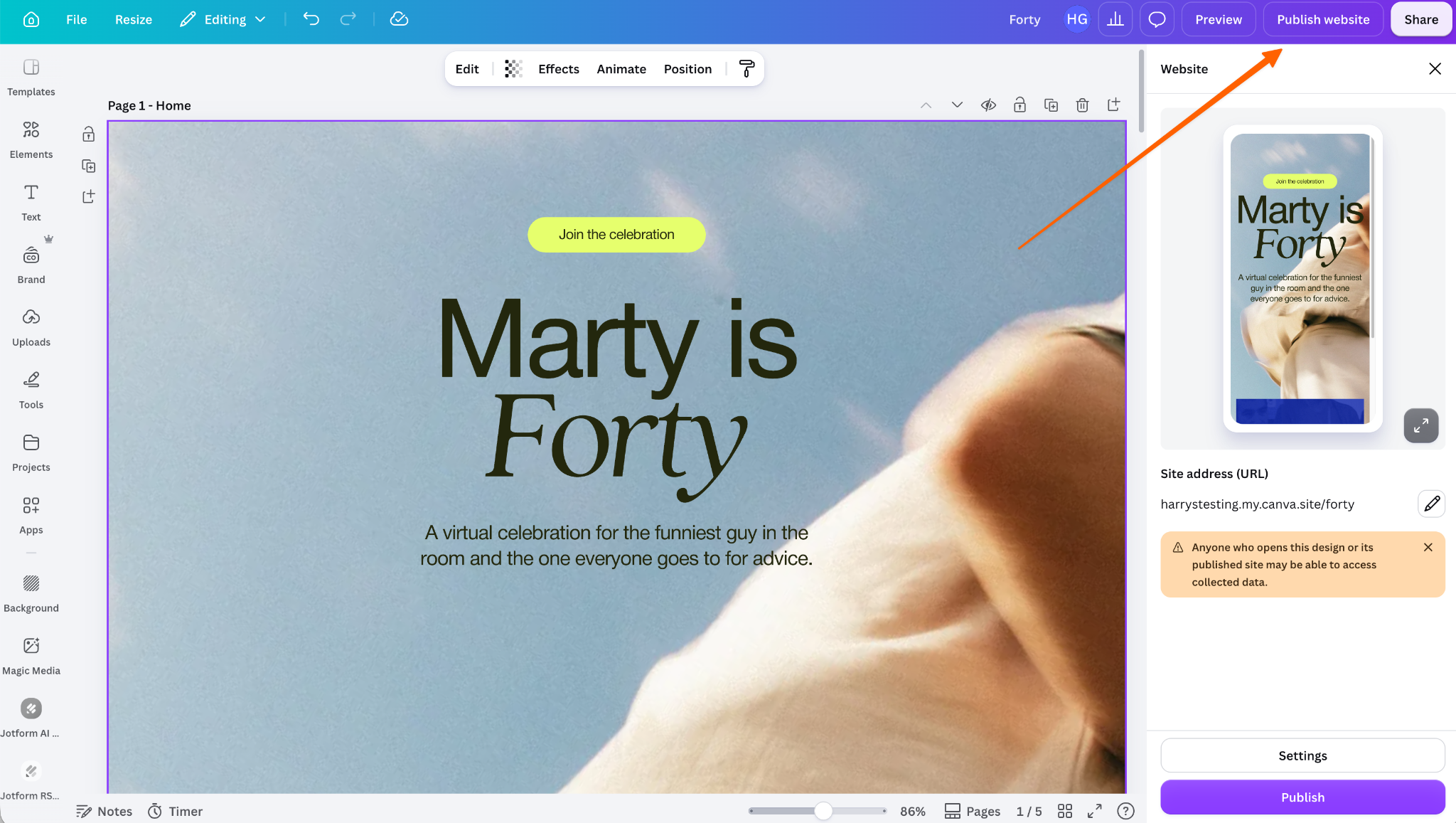Open the Effects option
Viewport: 1456px width, 823px height.
click(558, 69)
